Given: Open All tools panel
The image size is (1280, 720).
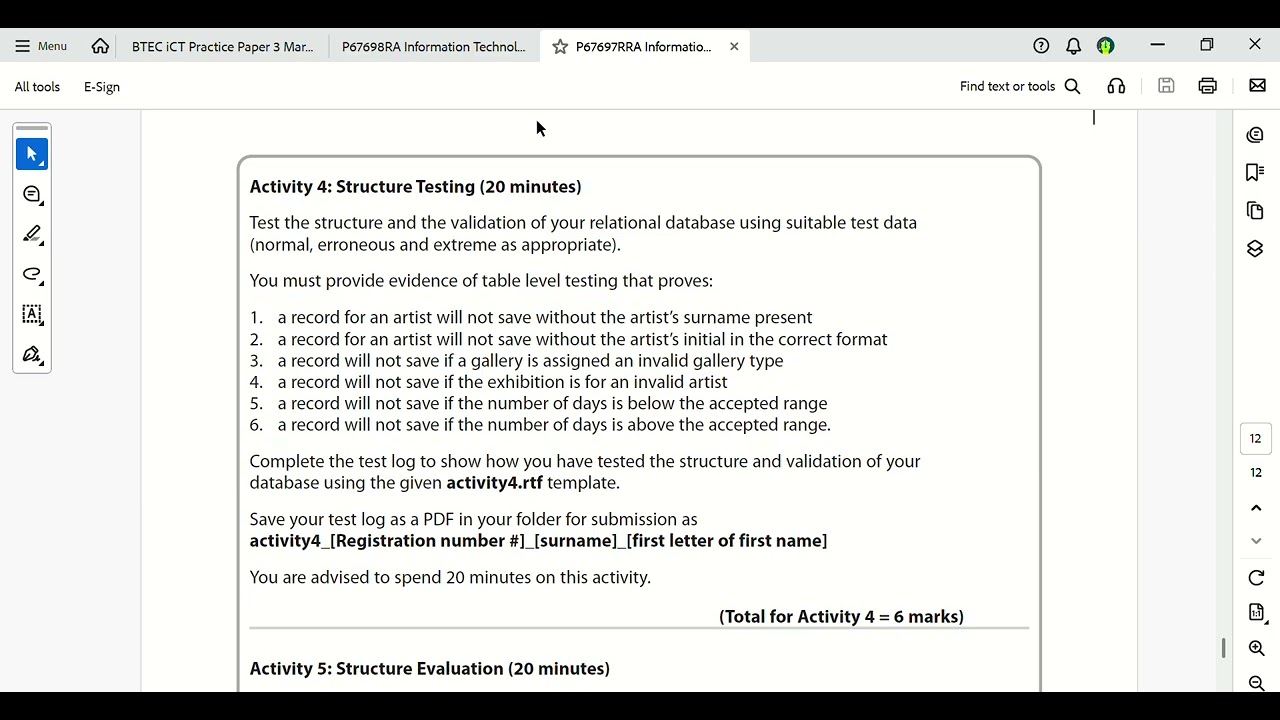Looking at the screenshot, I should click(x=37, y=87).
